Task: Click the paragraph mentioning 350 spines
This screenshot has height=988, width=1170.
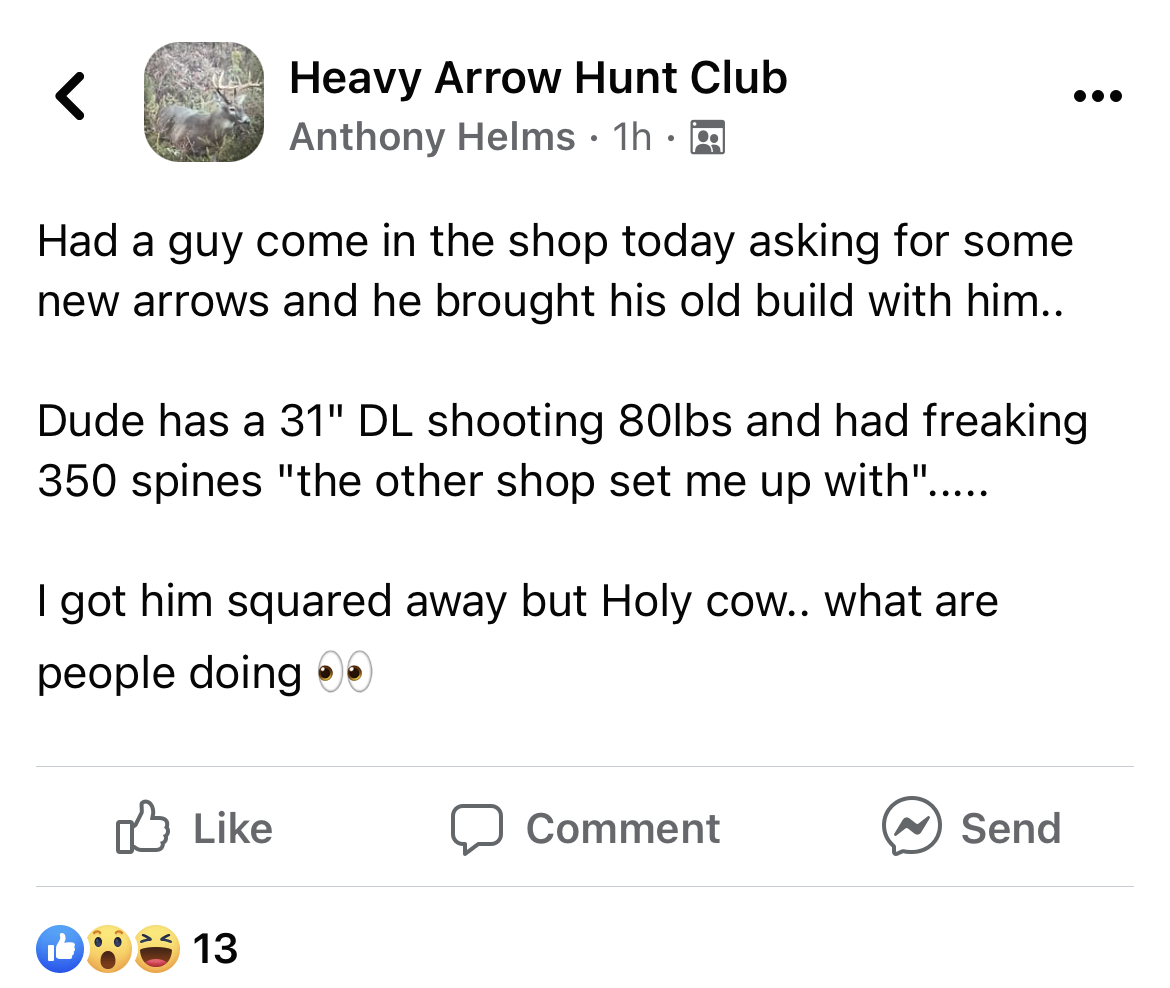Action: pos(563,451)
